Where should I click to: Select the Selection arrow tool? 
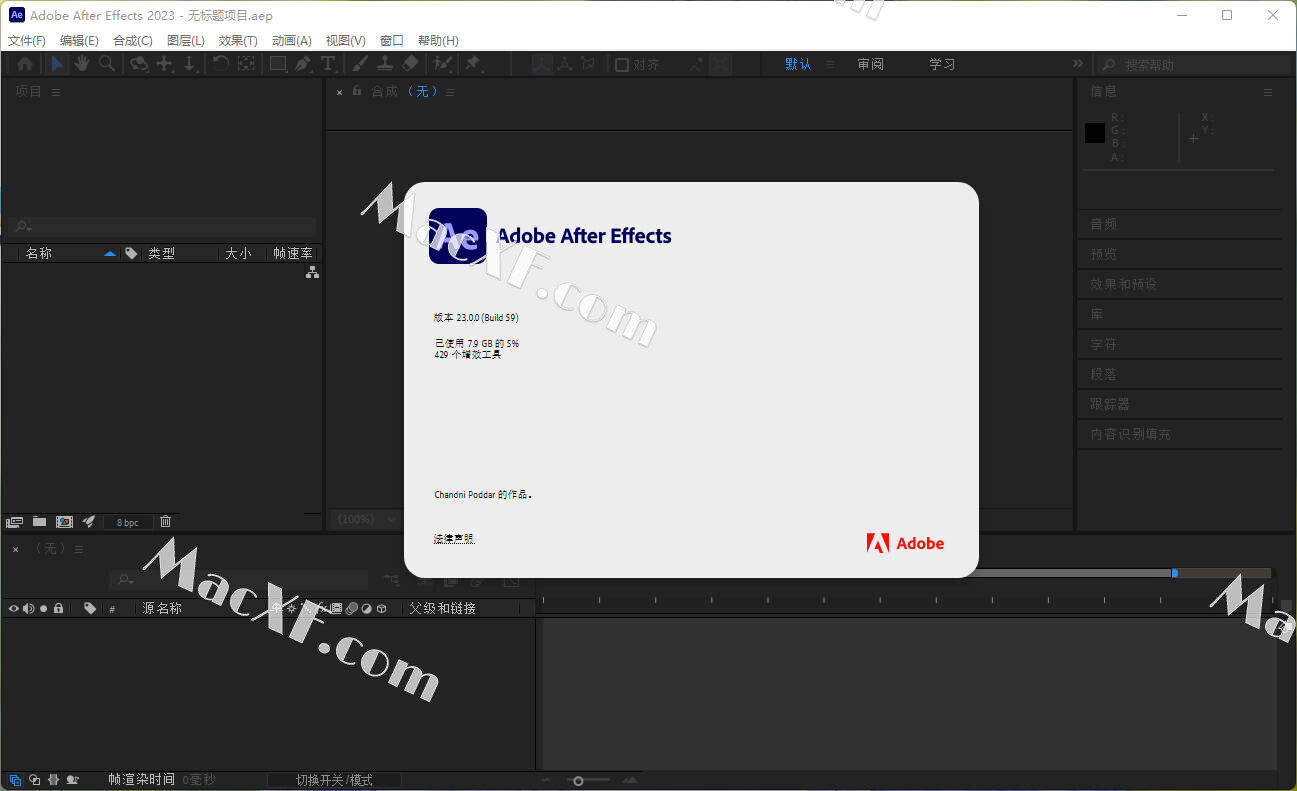pos(57,64)
